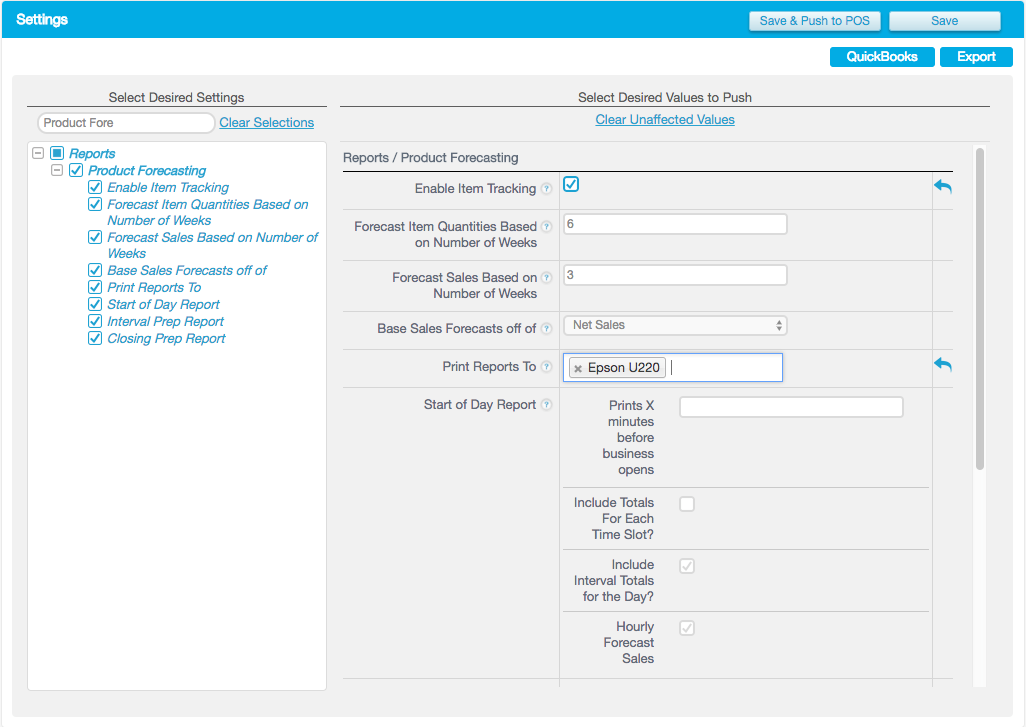Viewport: 1026px width, 727px height.
Task: Collapse the Product Forecasting tree node
Action: click(56, 170)
